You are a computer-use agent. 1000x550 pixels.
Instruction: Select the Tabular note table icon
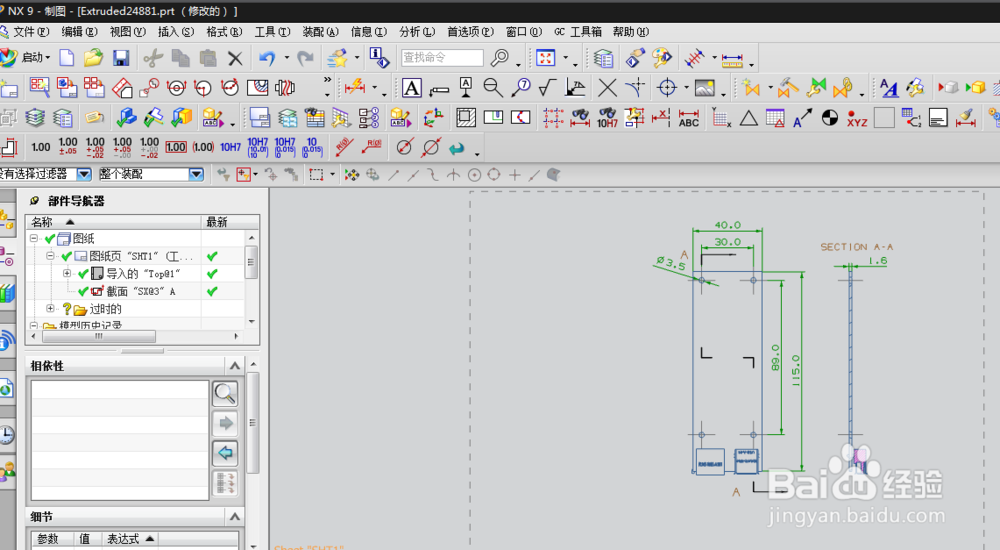pyautogui.click(x=776, y=118)
